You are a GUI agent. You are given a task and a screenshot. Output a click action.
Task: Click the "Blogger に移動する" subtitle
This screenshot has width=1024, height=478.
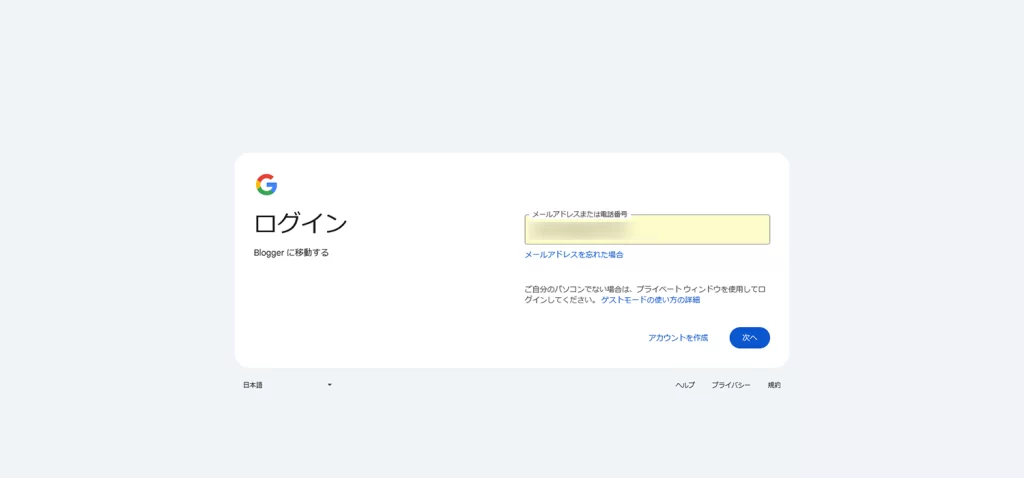291,253
